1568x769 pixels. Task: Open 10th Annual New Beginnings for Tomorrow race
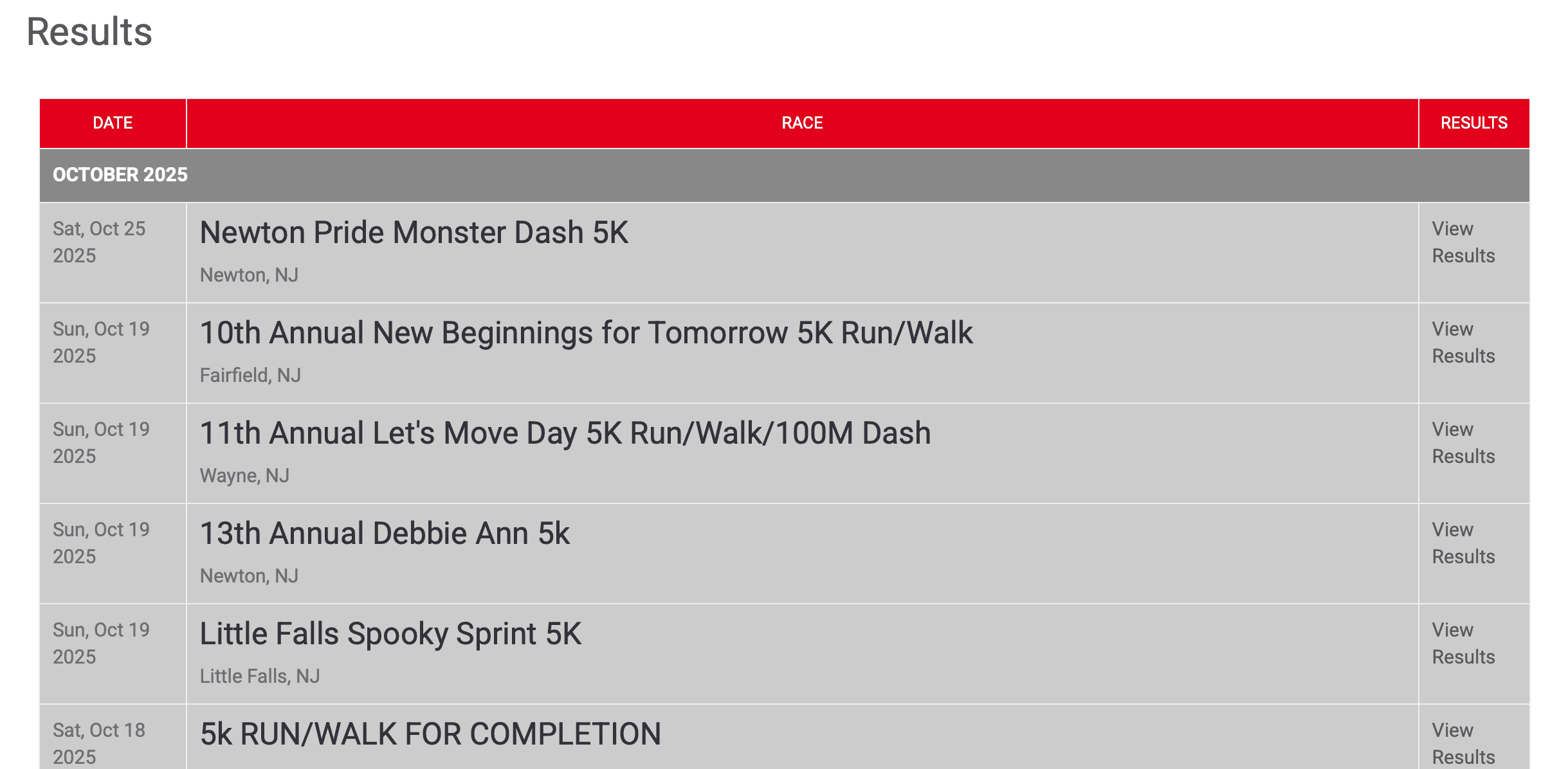586,333
